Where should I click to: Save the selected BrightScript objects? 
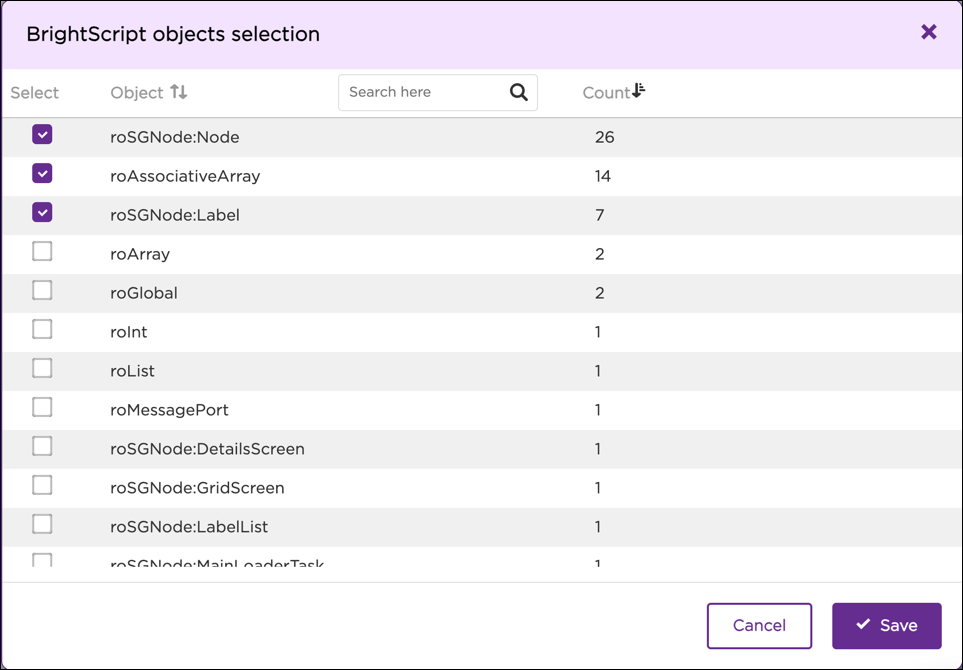coord(886,625)
